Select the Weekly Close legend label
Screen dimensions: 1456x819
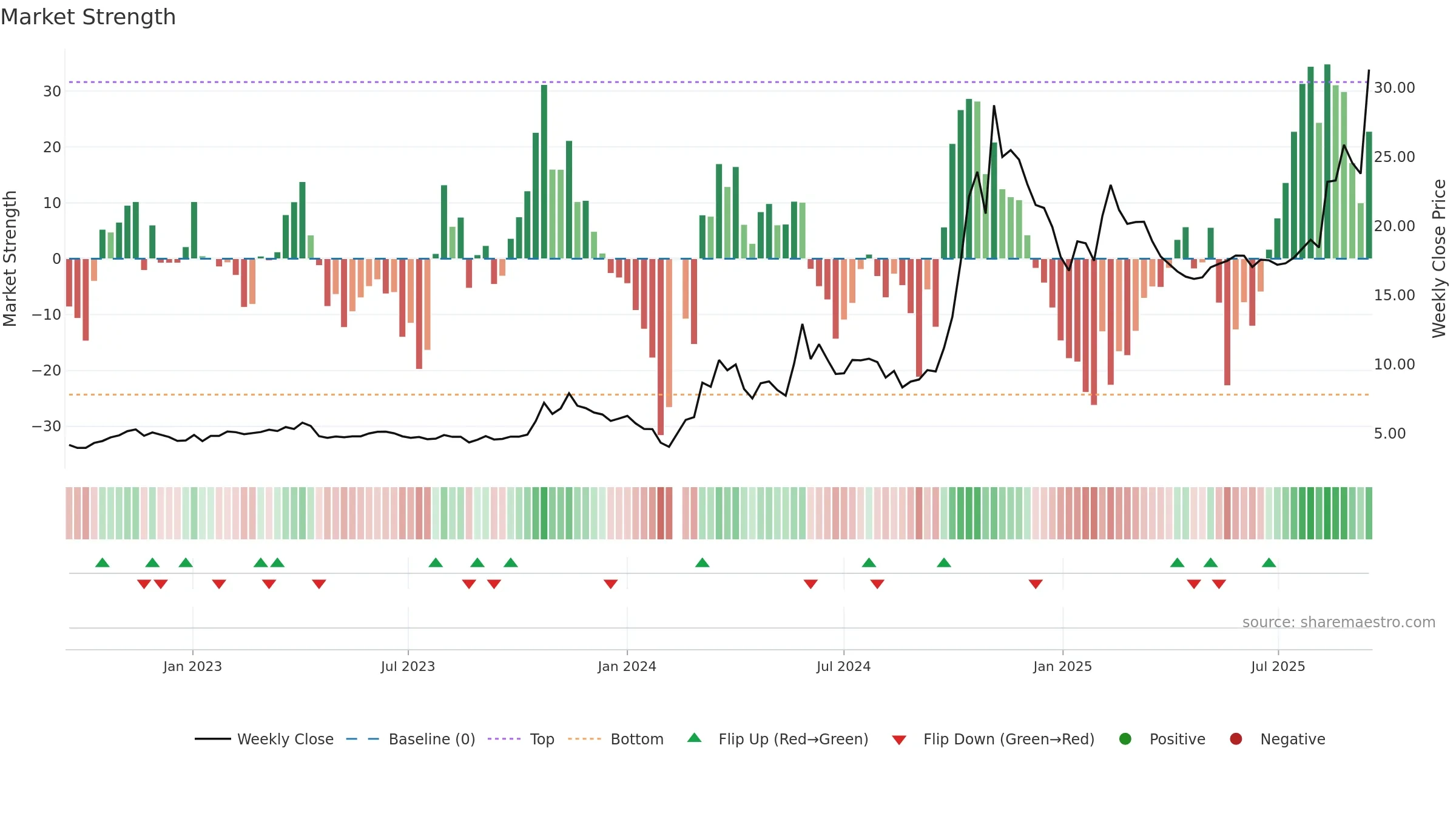[x=285, y=739]
